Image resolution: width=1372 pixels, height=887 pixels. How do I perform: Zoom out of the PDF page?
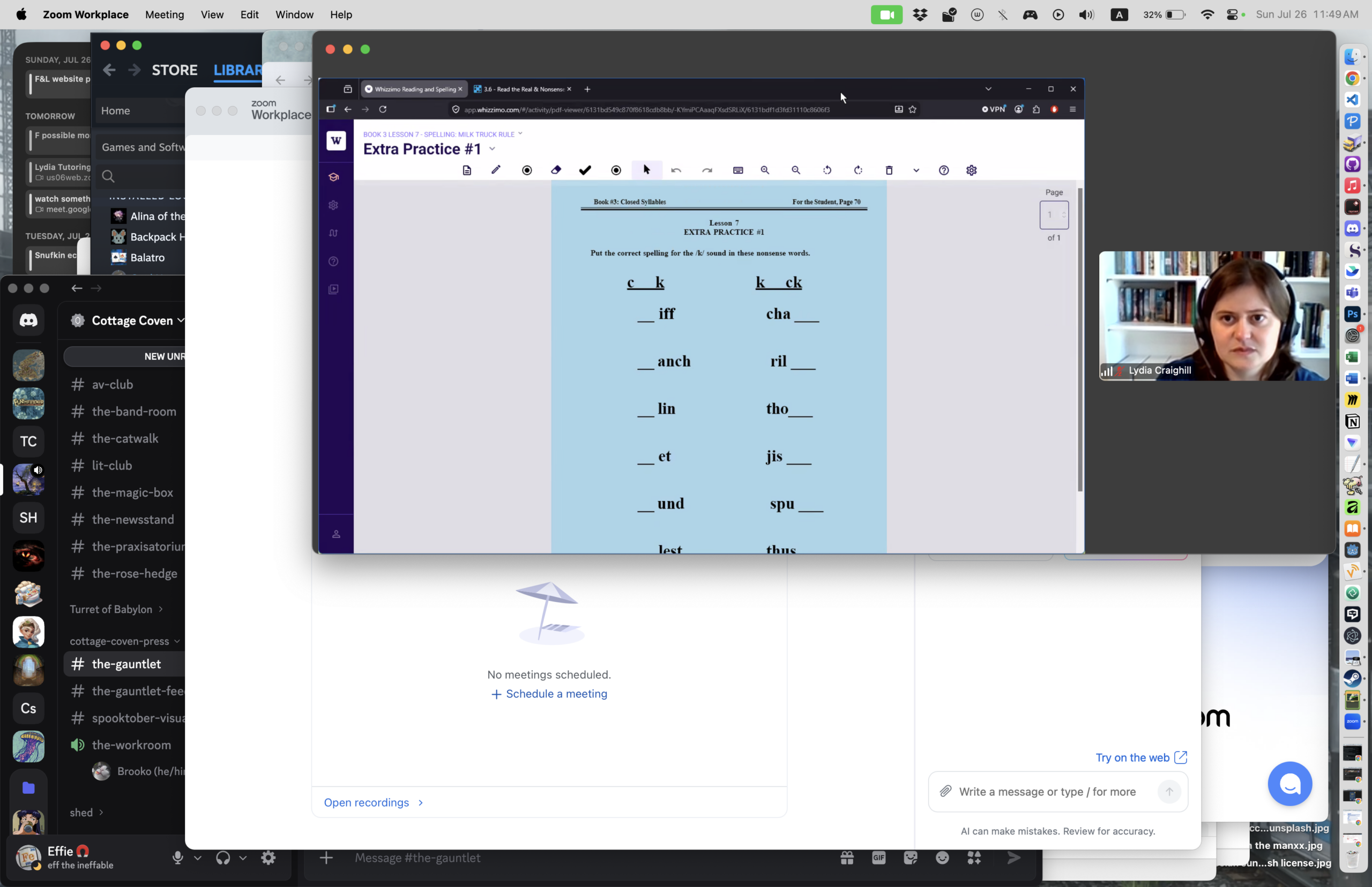click(x=796, y=170)
